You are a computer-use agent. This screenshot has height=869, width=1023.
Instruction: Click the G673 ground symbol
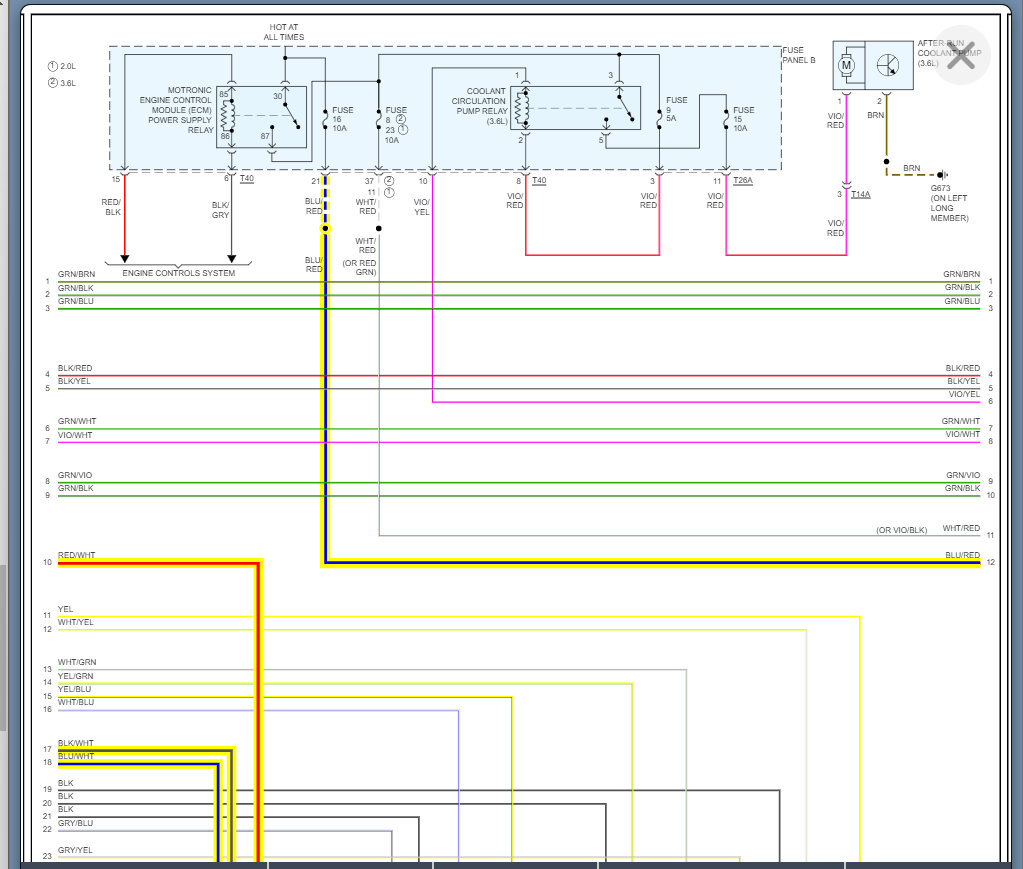coord(942,175)
